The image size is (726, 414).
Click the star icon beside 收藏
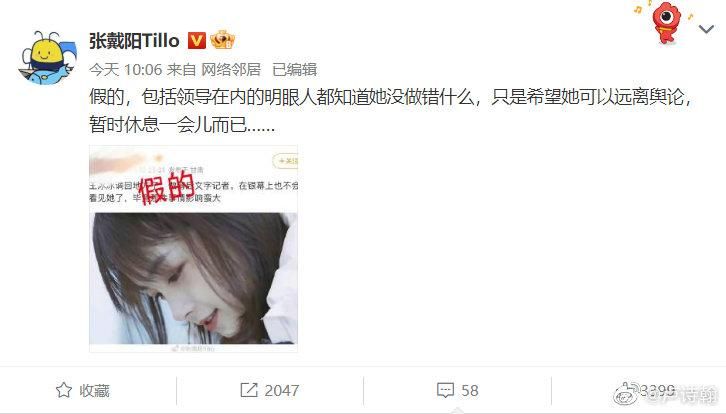pos(63,390)
